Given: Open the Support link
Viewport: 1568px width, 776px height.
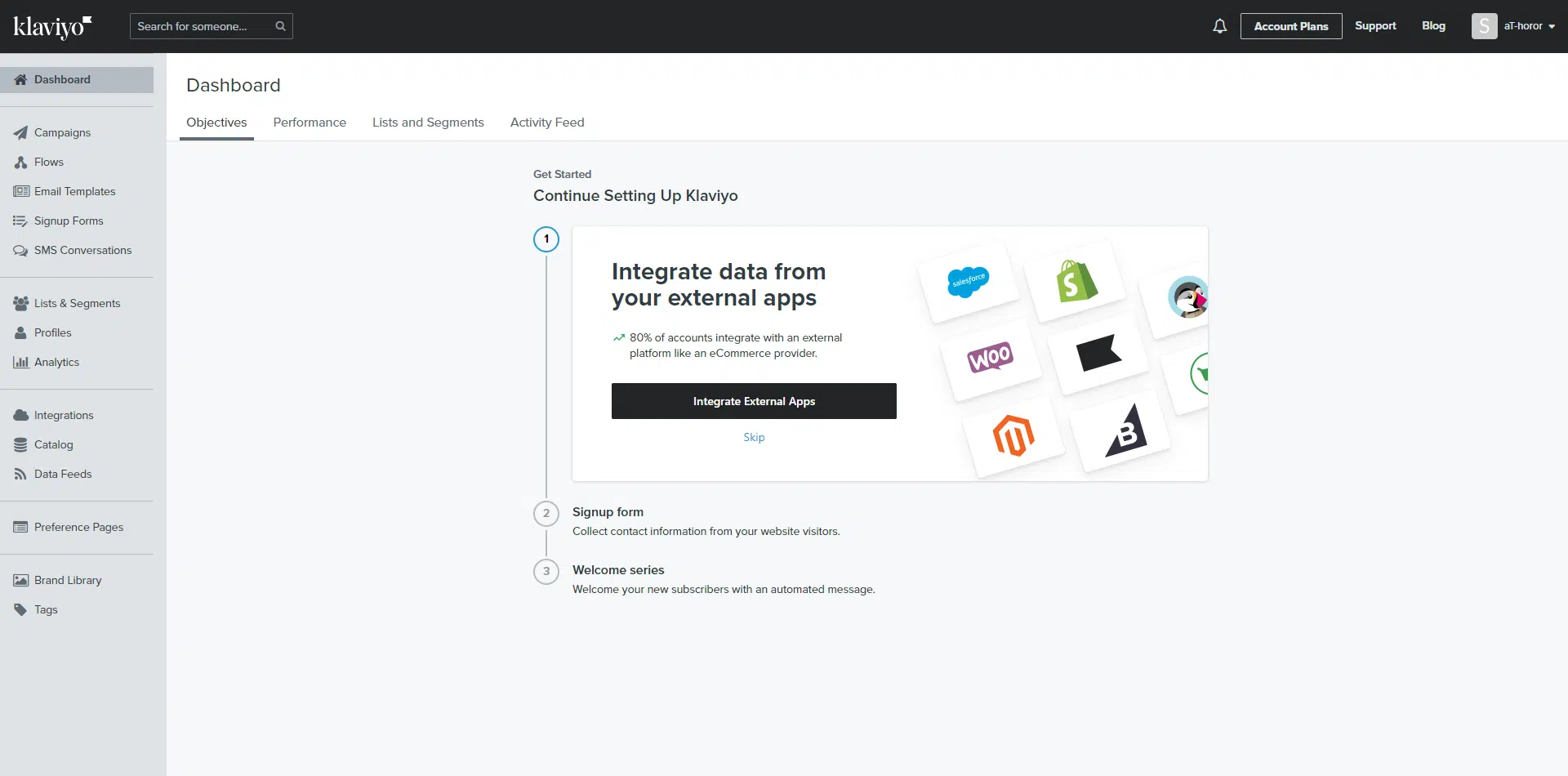Looking at the screenshot, I should (1375, 26).
